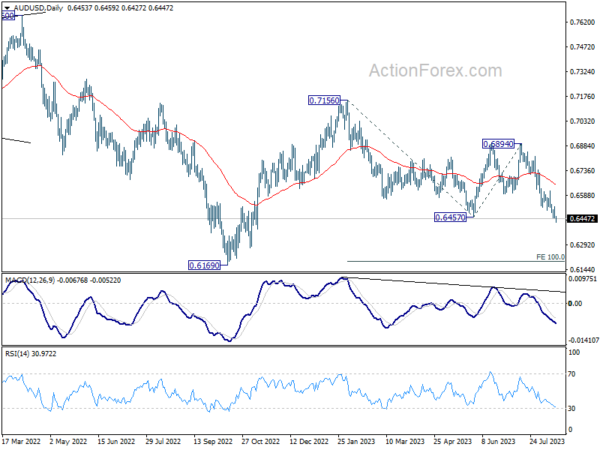The image size is (600, 450).
Task: Click the 24 Jul 2023 date marker
Action: click(547, 442)
